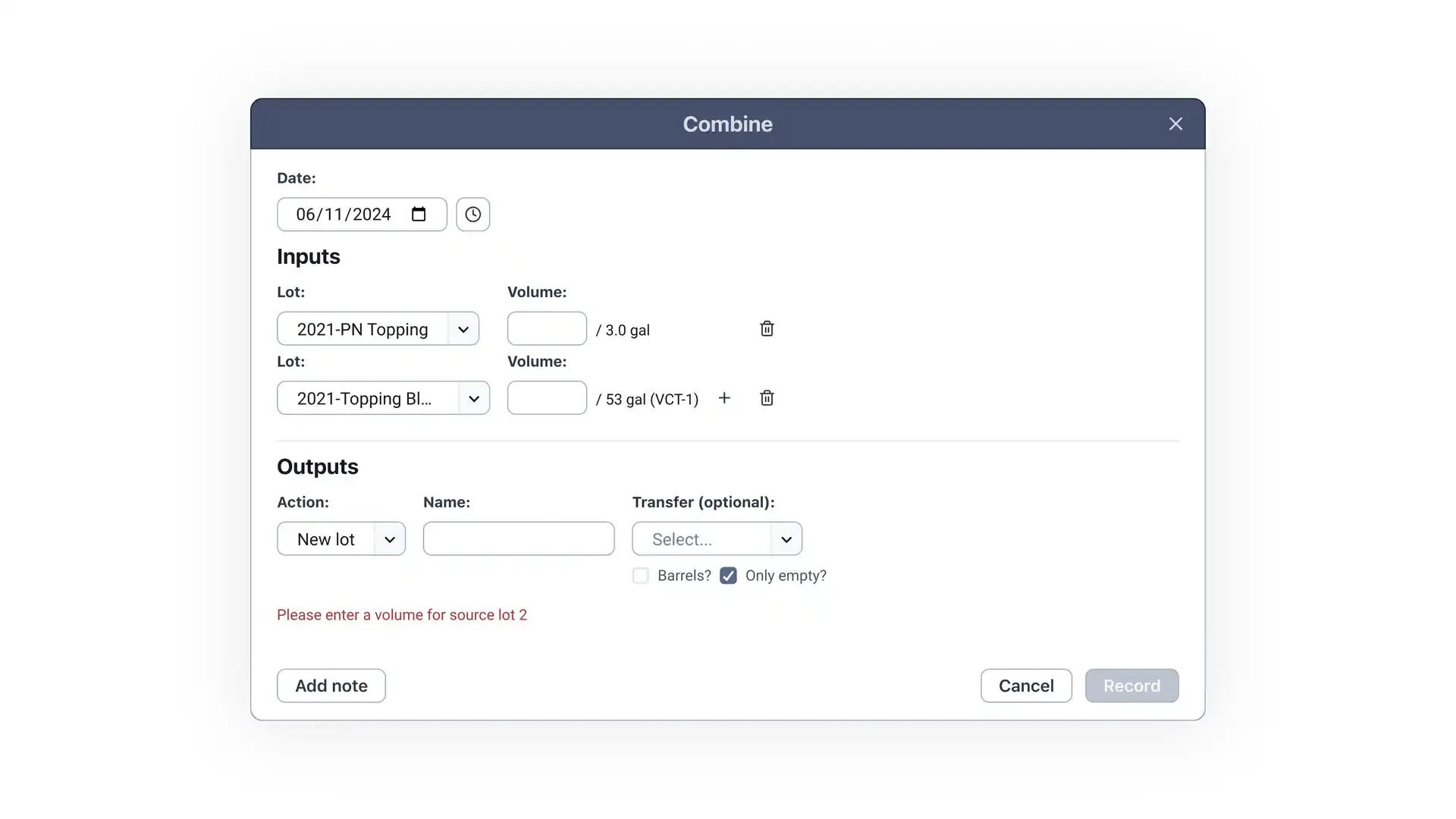Click the plus icon to add input
The width and height of the screenshot is (1456, 819).
(x=724, y=398)
